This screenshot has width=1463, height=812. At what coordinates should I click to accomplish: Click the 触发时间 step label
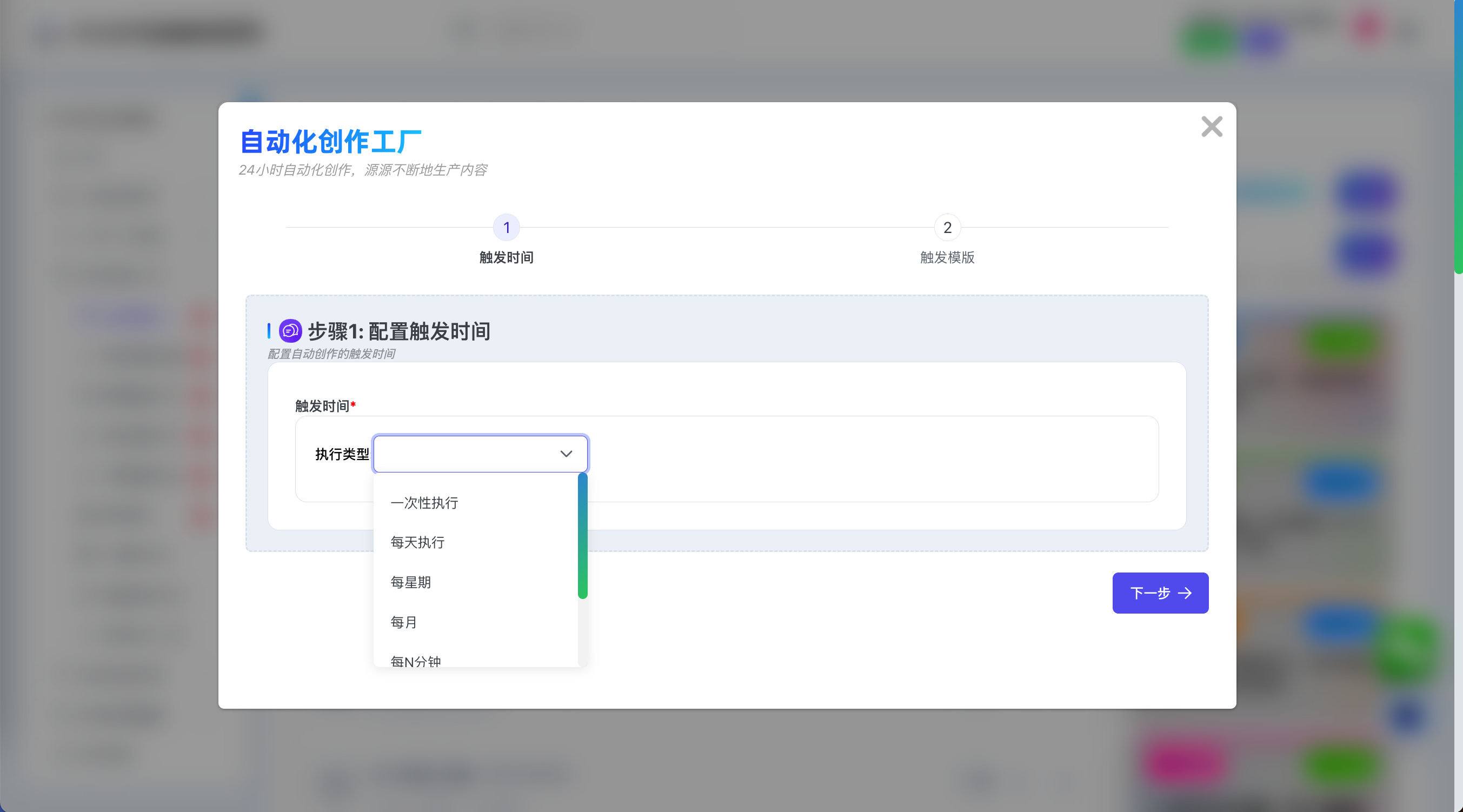coord(507,258)
